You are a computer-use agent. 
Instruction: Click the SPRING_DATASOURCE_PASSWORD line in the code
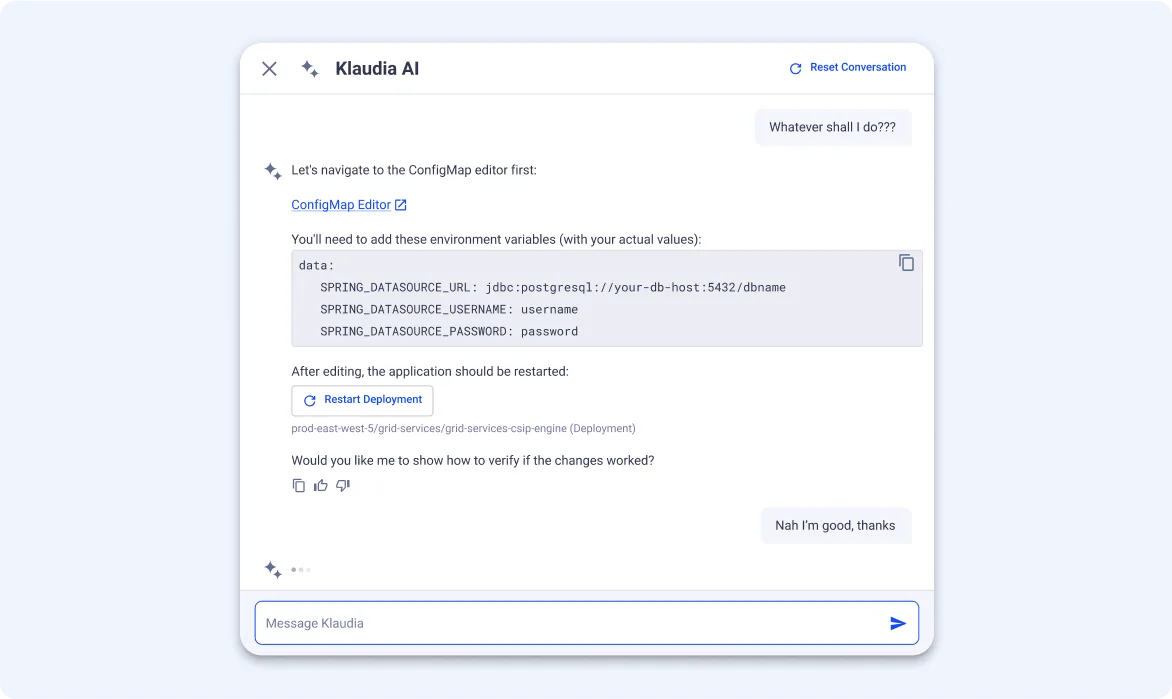click(x=449, y=332)
